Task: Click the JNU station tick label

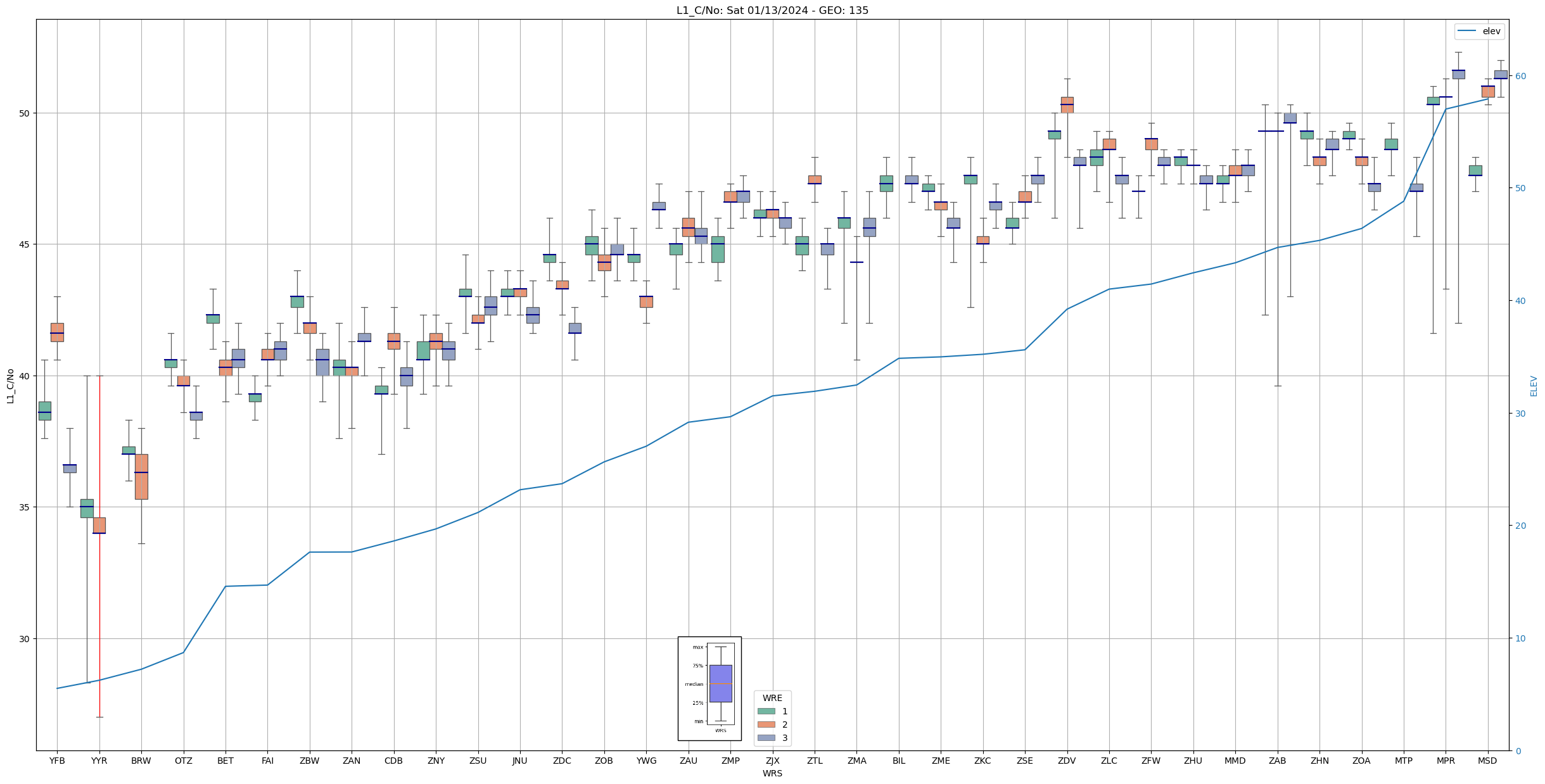Action: 519,761
